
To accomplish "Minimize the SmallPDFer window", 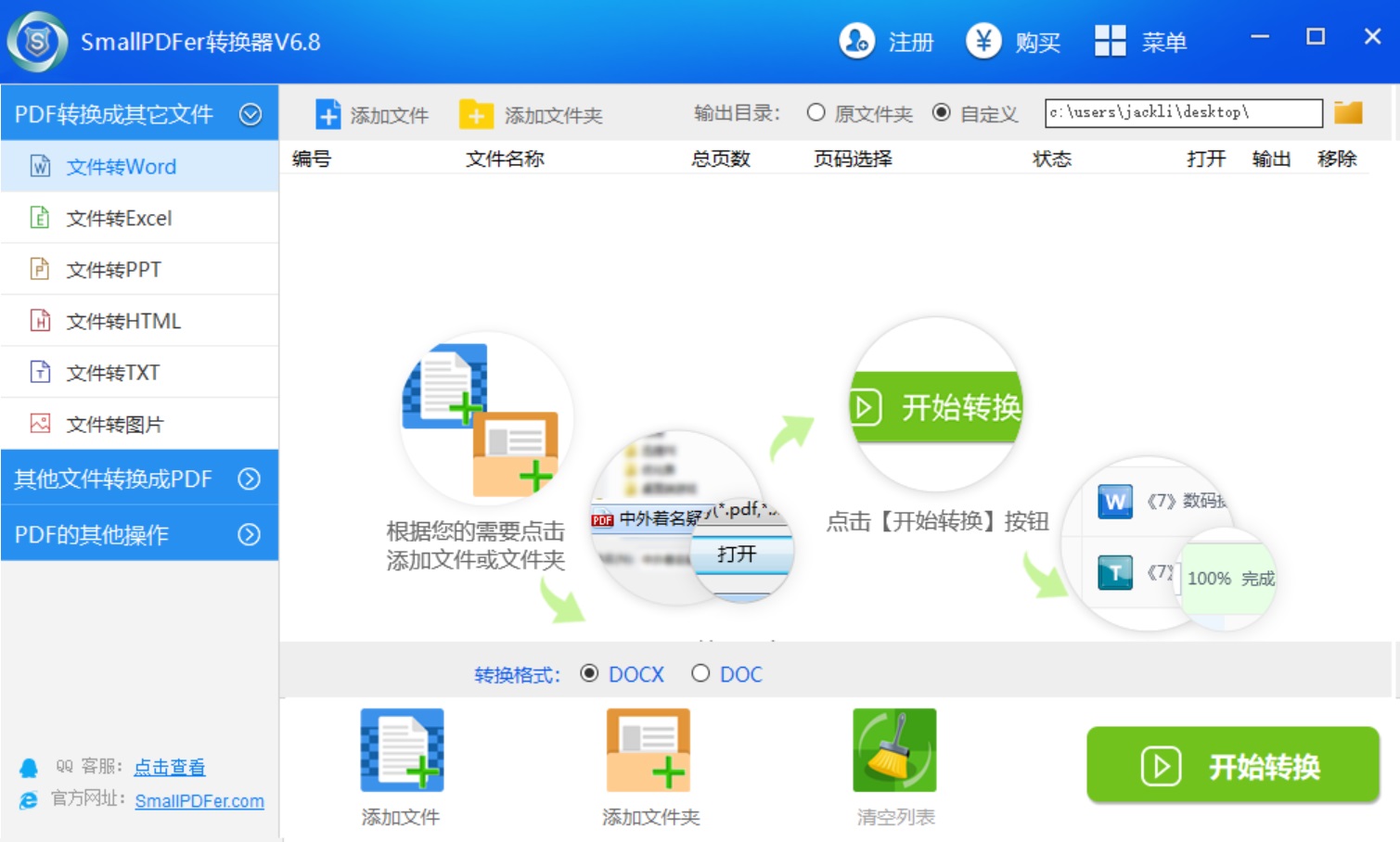I will 1259,36.
